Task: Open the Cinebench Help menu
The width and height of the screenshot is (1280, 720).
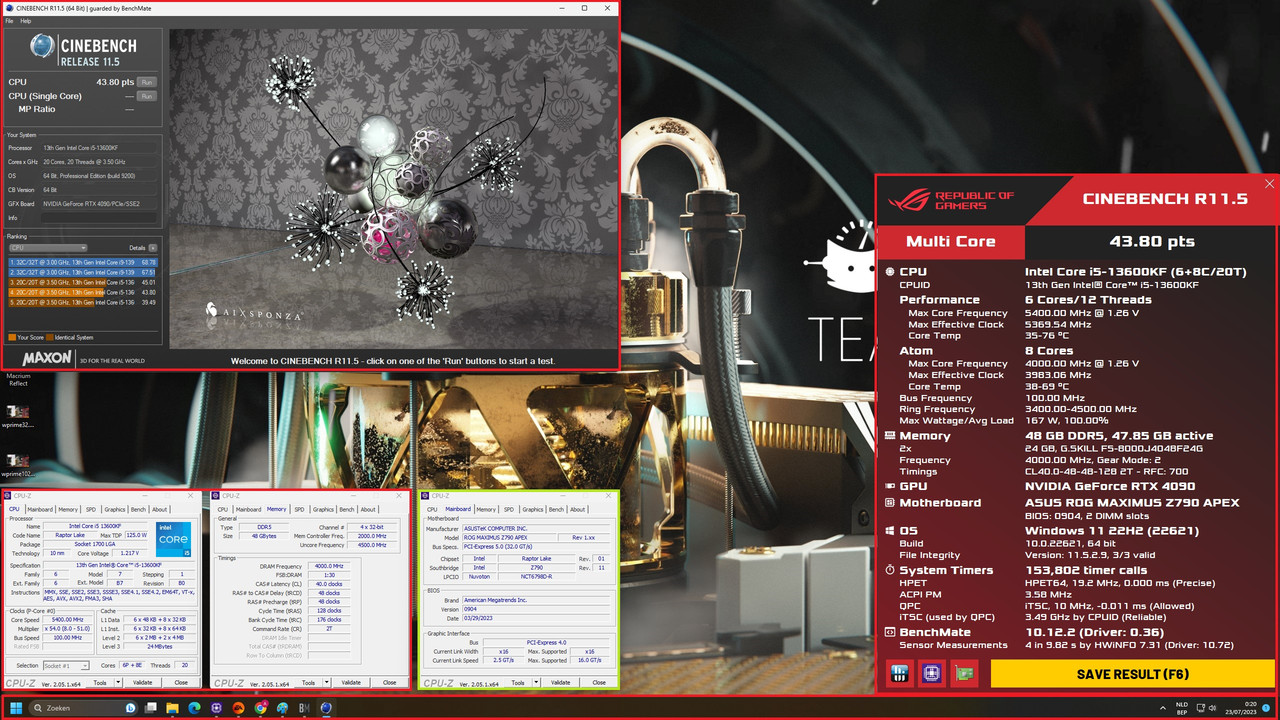Action: (x=26, y=21)
